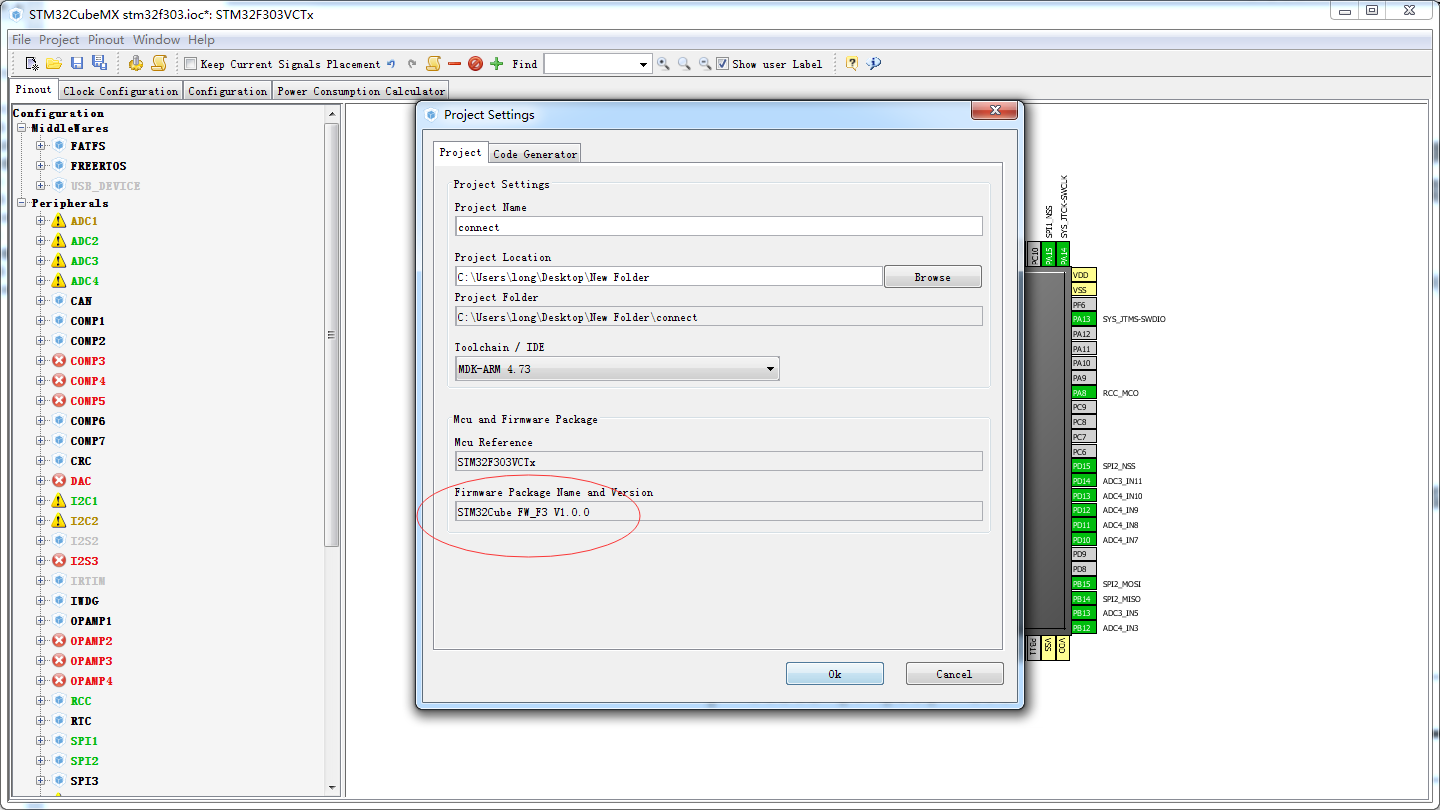The image size is (1440, 810).
Task: Click the scroll up arrow of tree panel
Action: point(333,114)
